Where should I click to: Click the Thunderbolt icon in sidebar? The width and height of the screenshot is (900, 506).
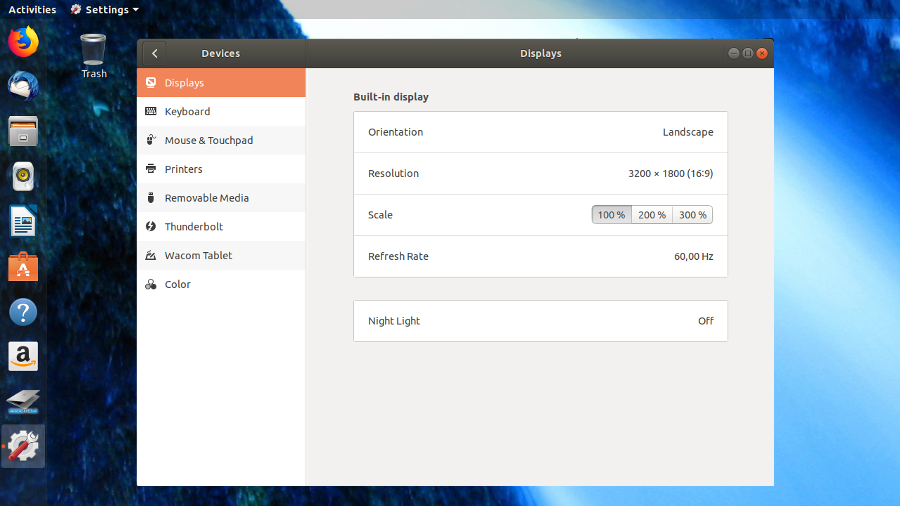click(151, 227)
